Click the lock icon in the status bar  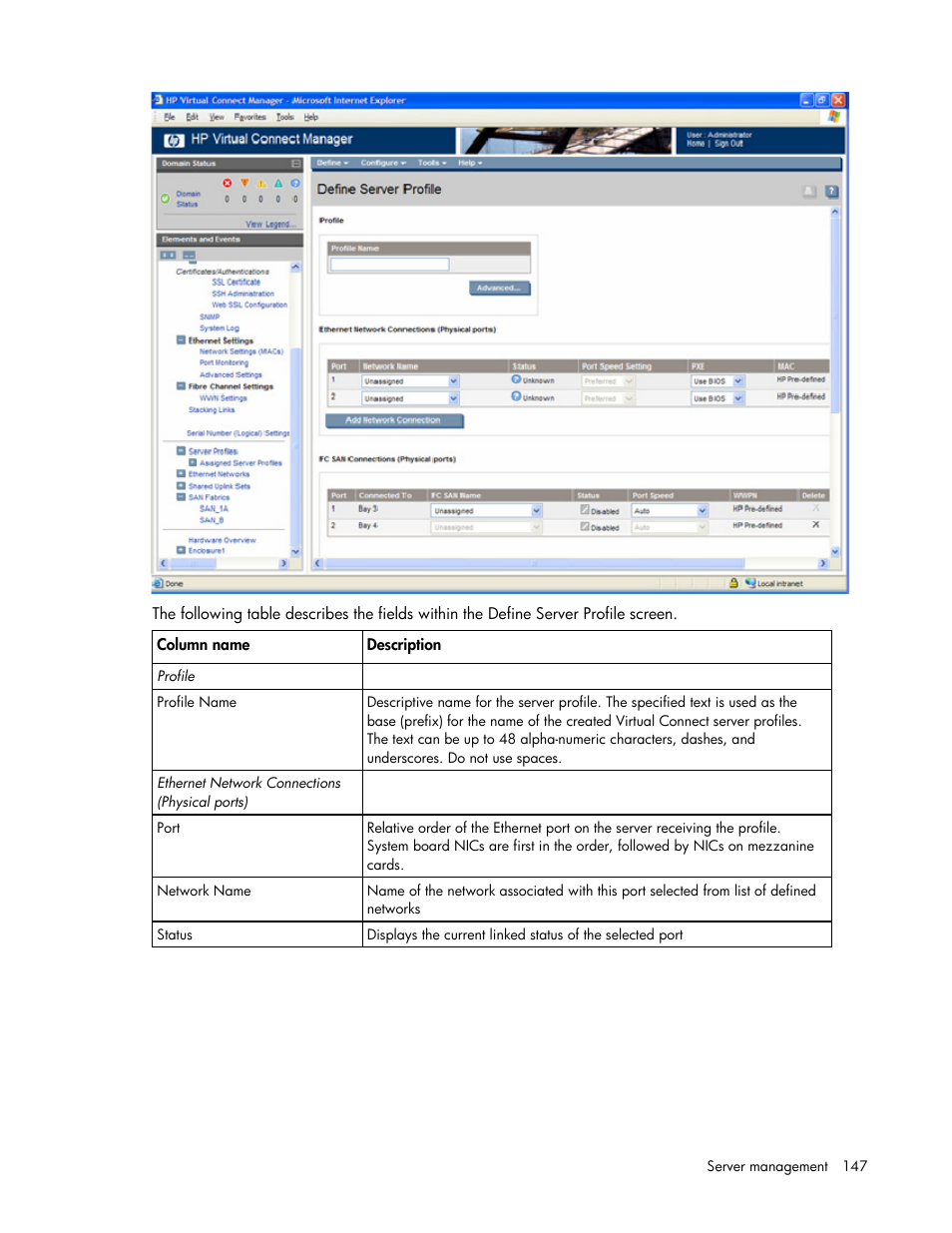point(733,583)
